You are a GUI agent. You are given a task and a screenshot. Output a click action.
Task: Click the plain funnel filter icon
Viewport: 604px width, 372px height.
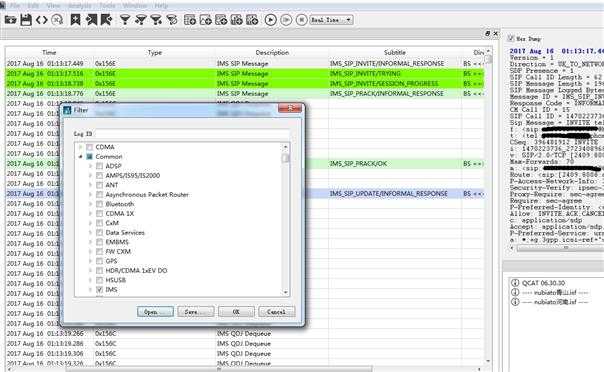(x=125, y=20)
